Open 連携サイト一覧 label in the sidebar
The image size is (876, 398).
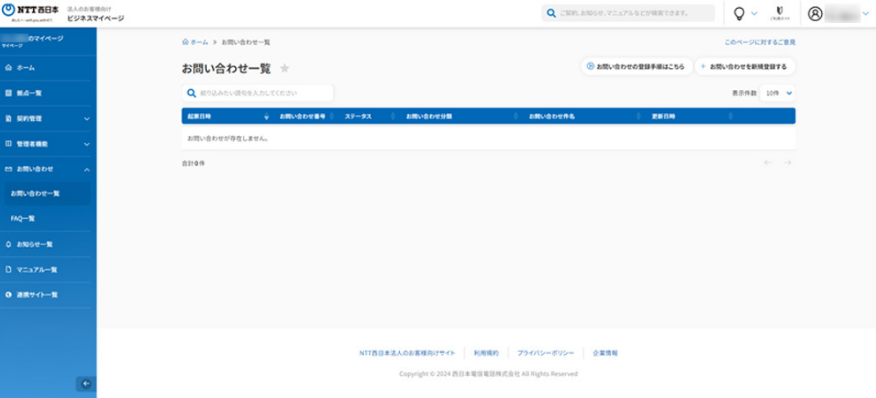coord(37,295)
